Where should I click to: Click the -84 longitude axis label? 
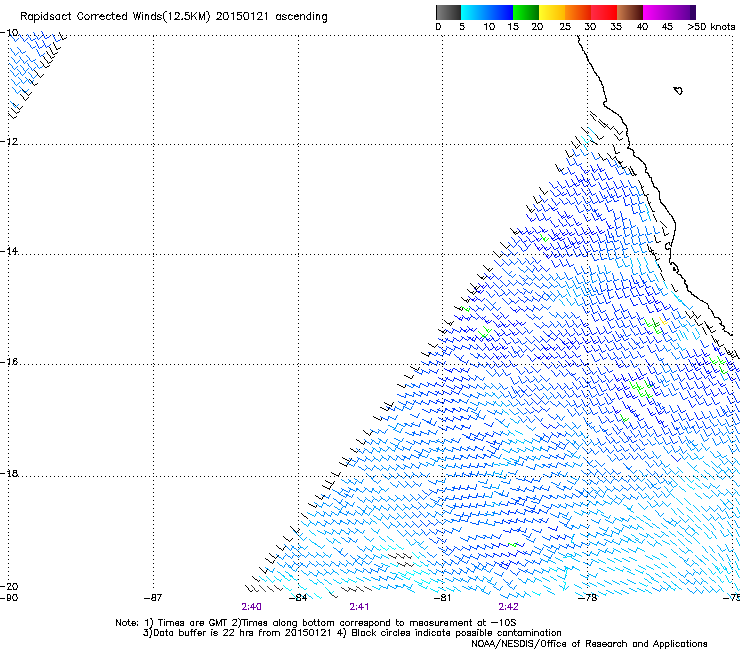point(298,598)
